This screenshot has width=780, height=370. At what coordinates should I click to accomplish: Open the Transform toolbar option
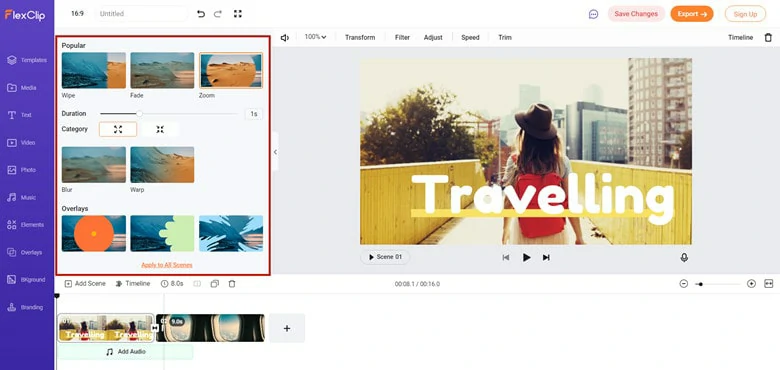[x=360, y=38]
